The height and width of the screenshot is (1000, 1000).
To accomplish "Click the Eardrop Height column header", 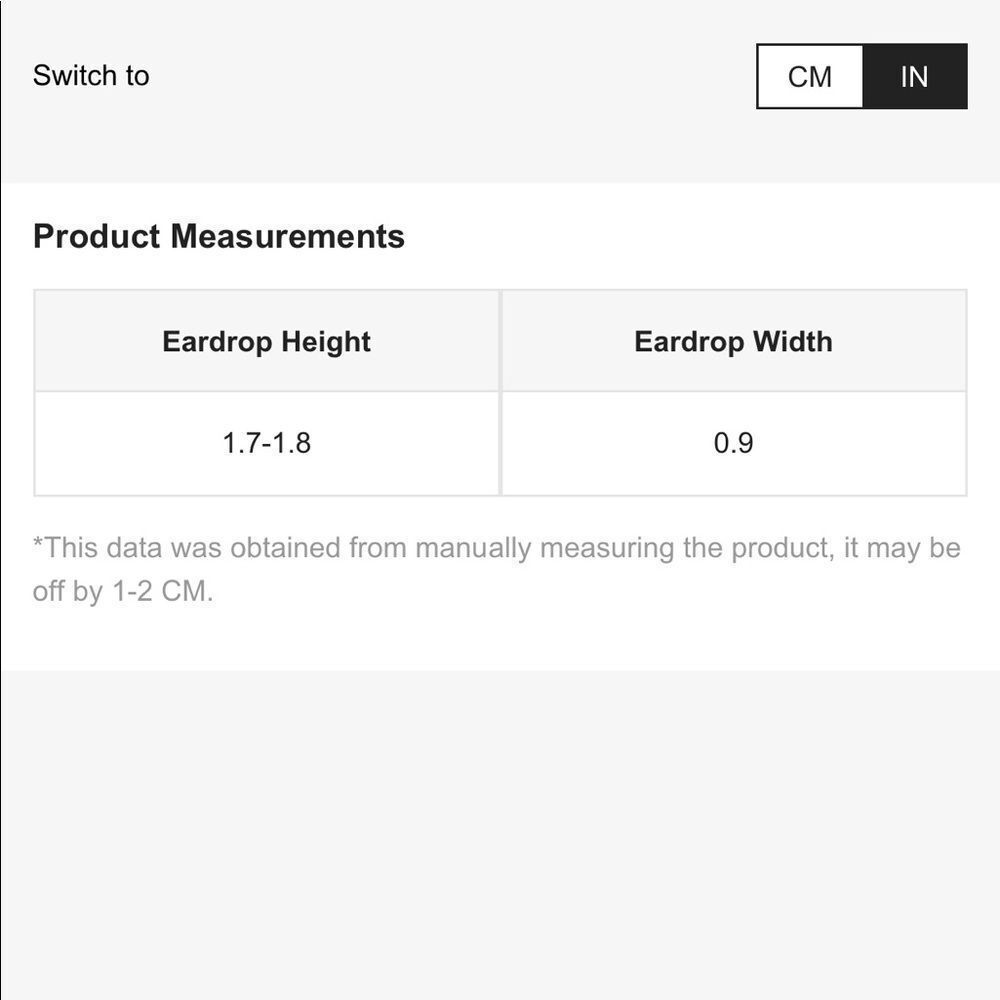I will 267,341.
